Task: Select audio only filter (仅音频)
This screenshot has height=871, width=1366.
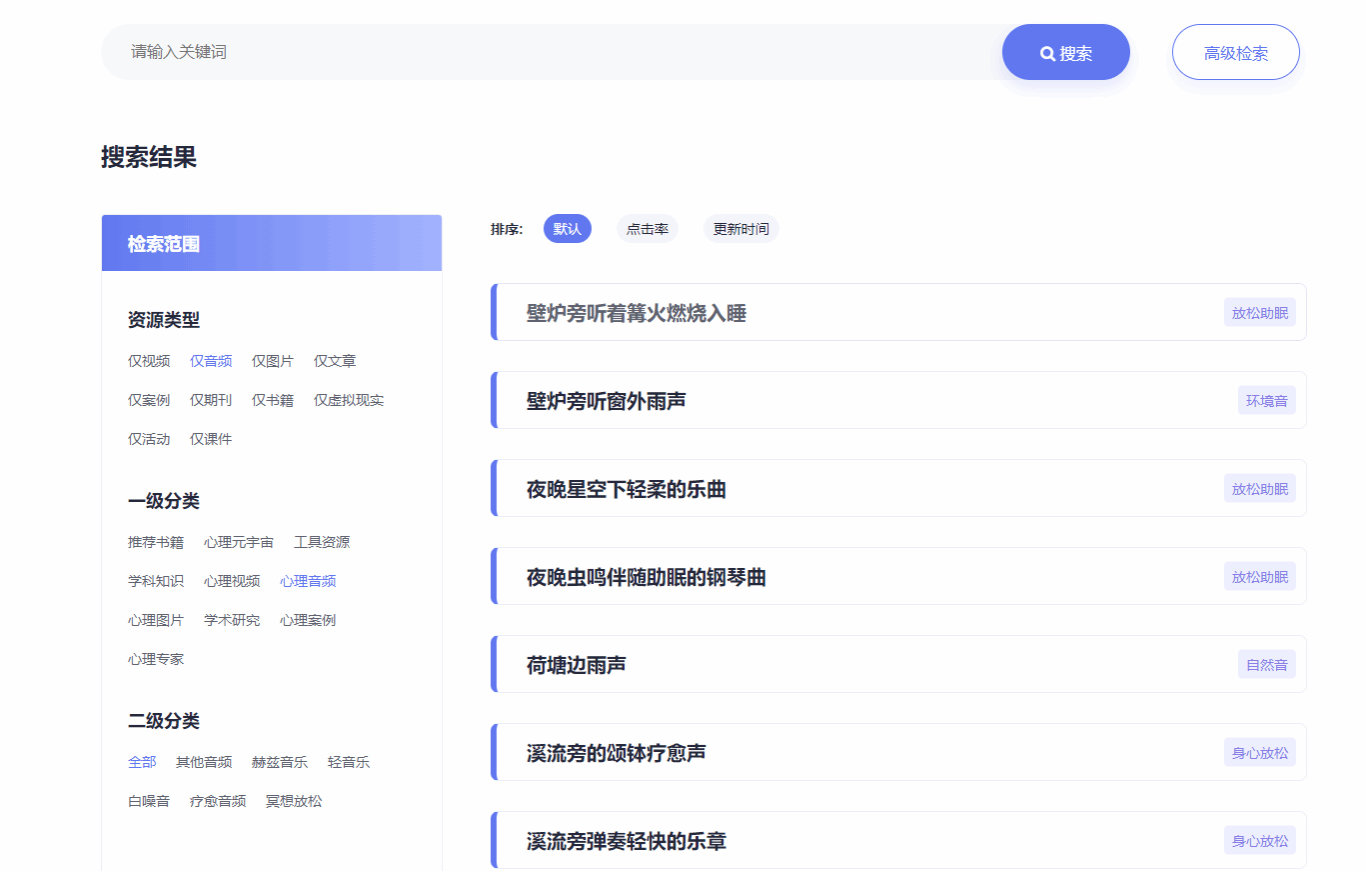Action: (x=211, y=361)
